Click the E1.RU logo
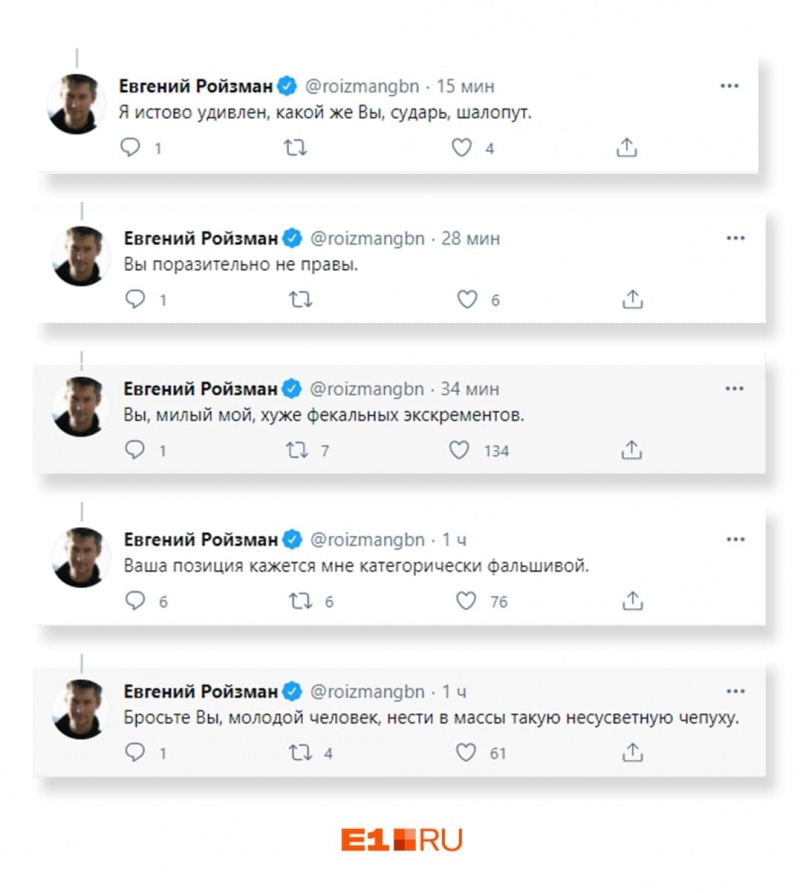 401,839
